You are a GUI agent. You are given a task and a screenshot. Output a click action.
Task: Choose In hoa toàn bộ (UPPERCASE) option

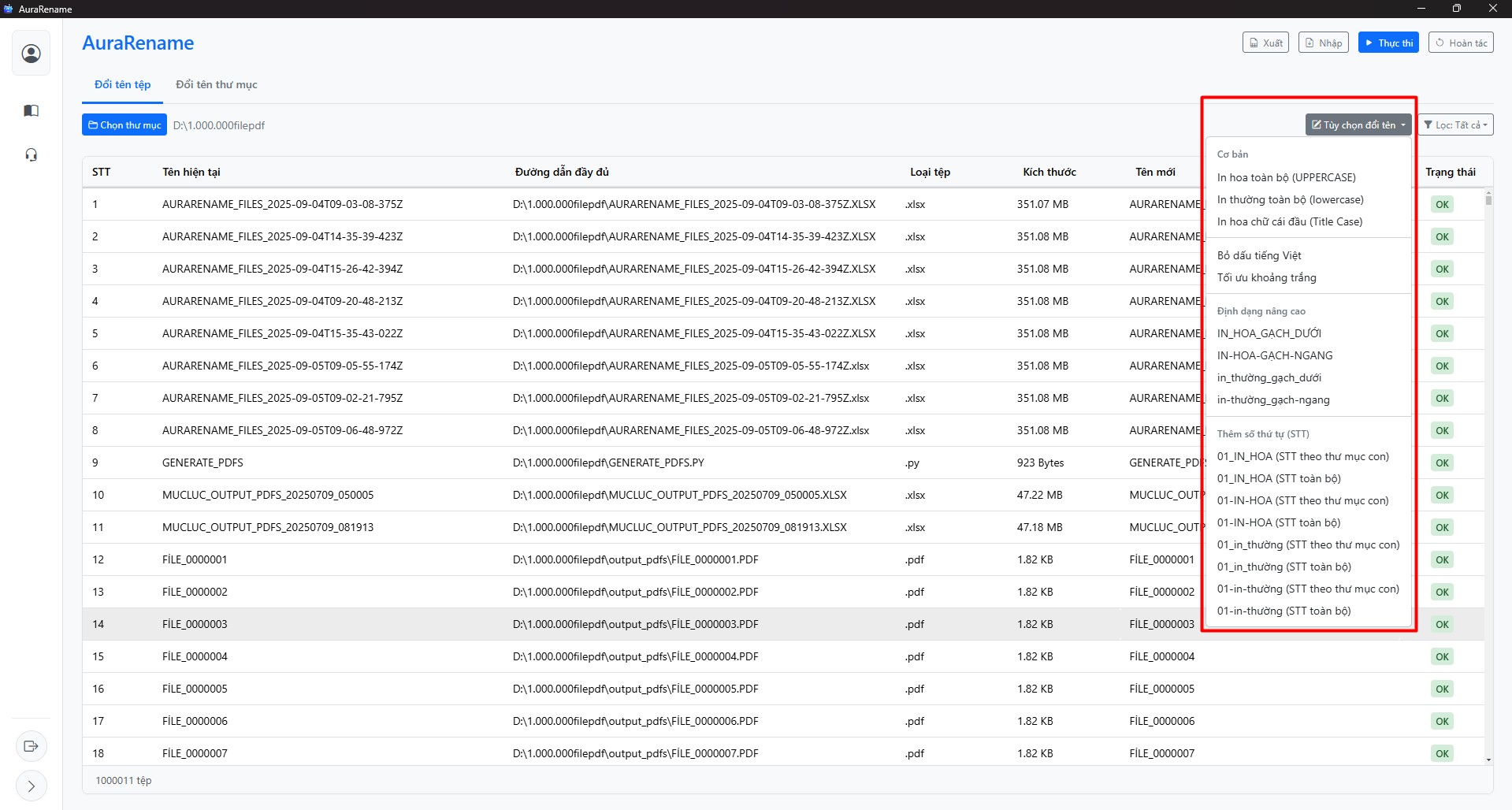click(x=1286, y=177)
